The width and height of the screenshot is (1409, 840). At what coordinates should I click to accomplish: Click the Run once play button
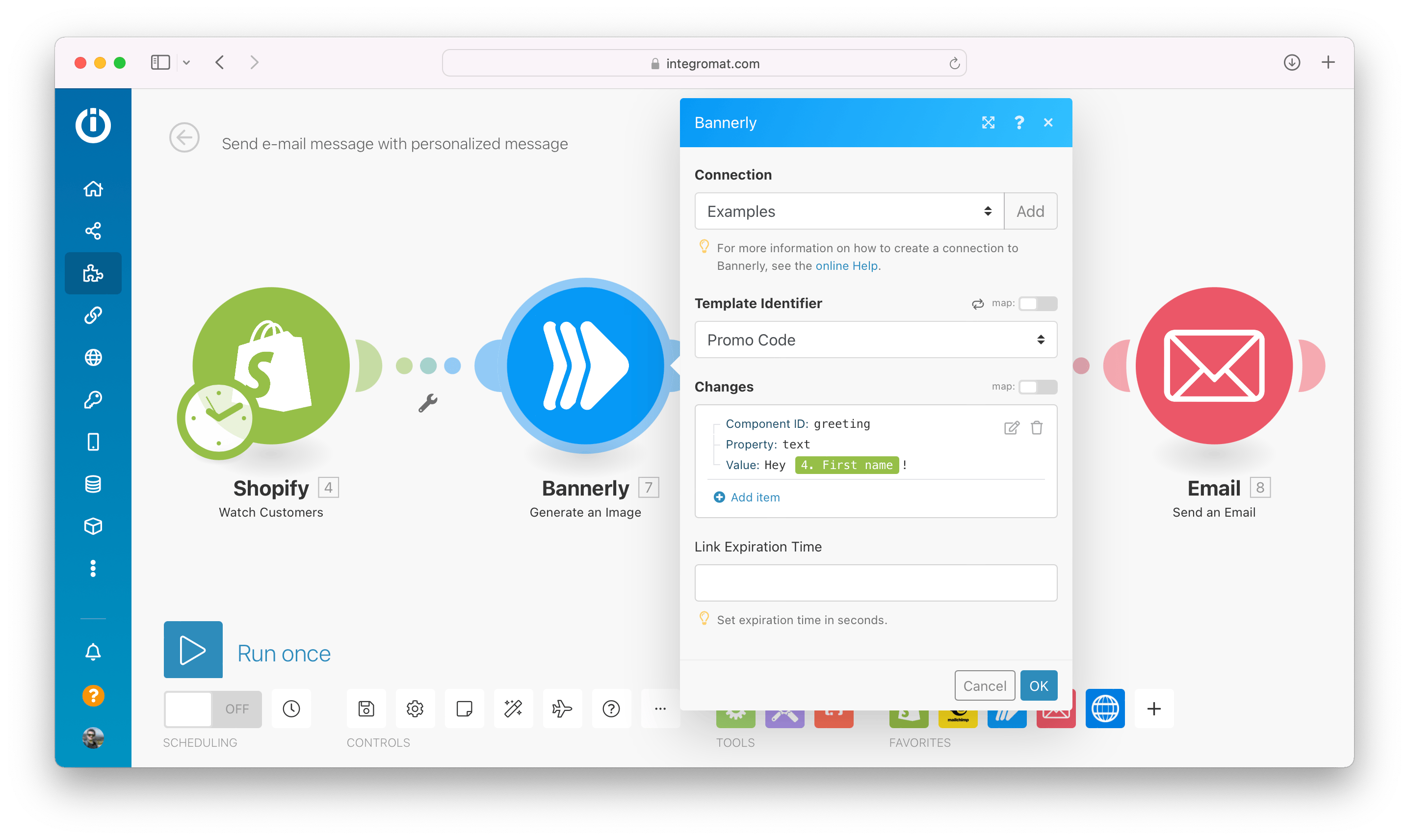193,649
